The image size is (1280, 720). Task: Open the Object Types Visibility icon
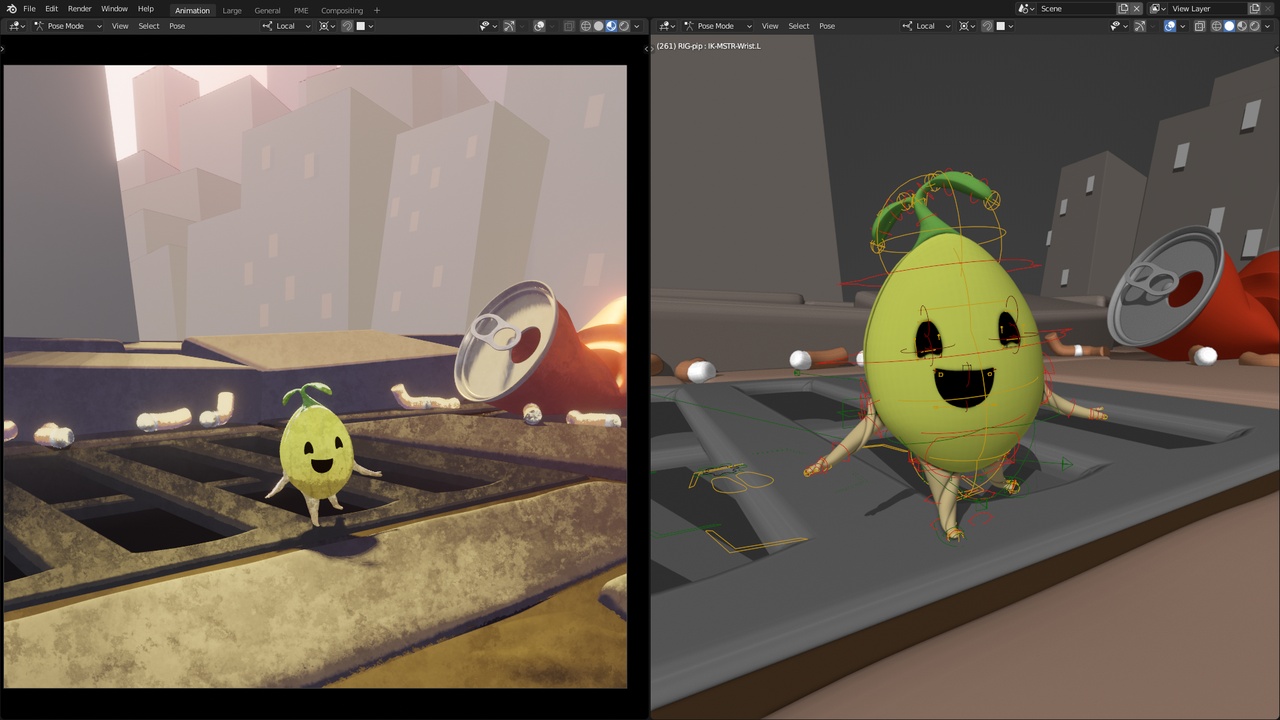[x=485, y=25]
